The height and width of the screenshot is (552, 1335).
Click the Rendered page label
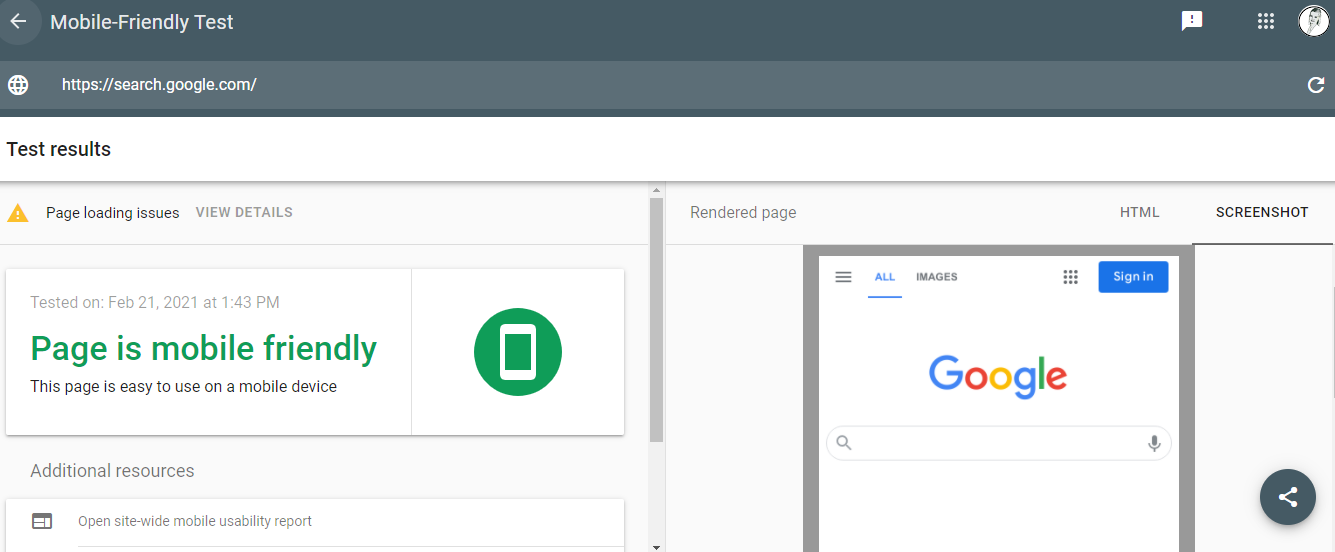coord(743,212)
